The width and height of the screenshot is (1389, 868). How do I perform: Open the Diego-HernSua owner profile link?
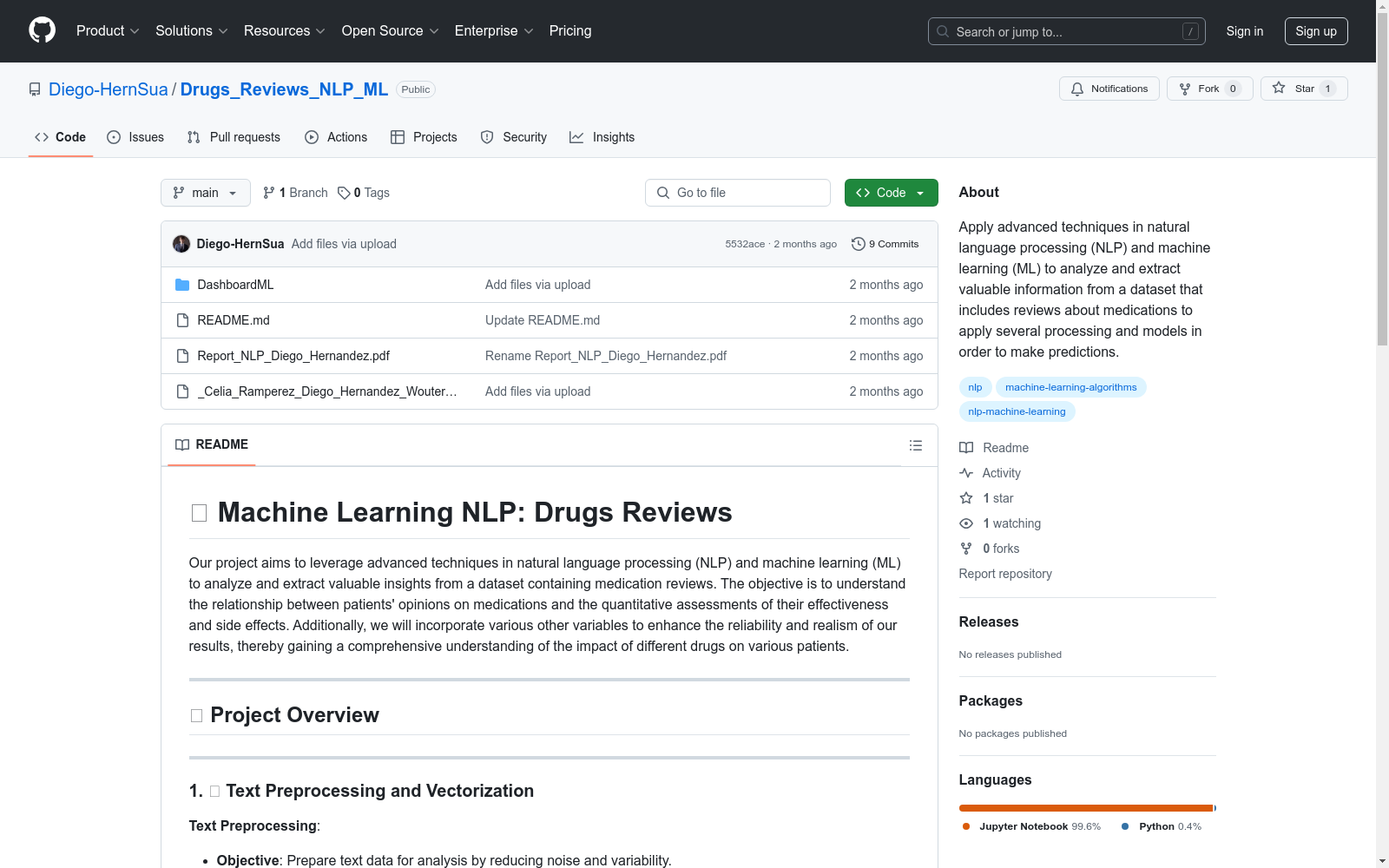coord(109,89)
